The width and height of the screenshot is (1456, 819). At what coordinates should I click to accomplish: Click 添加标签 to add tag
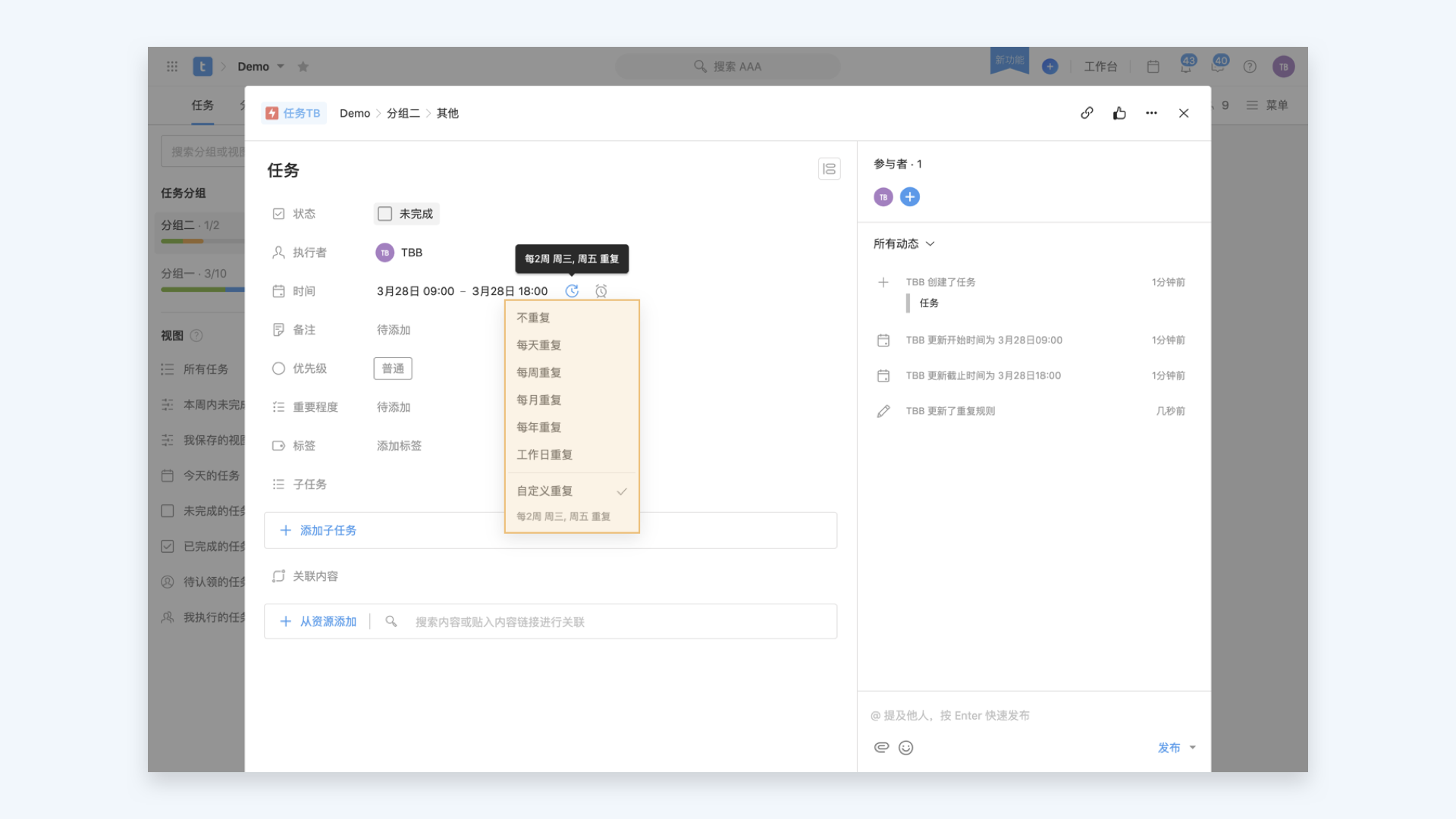click(399, 446)
